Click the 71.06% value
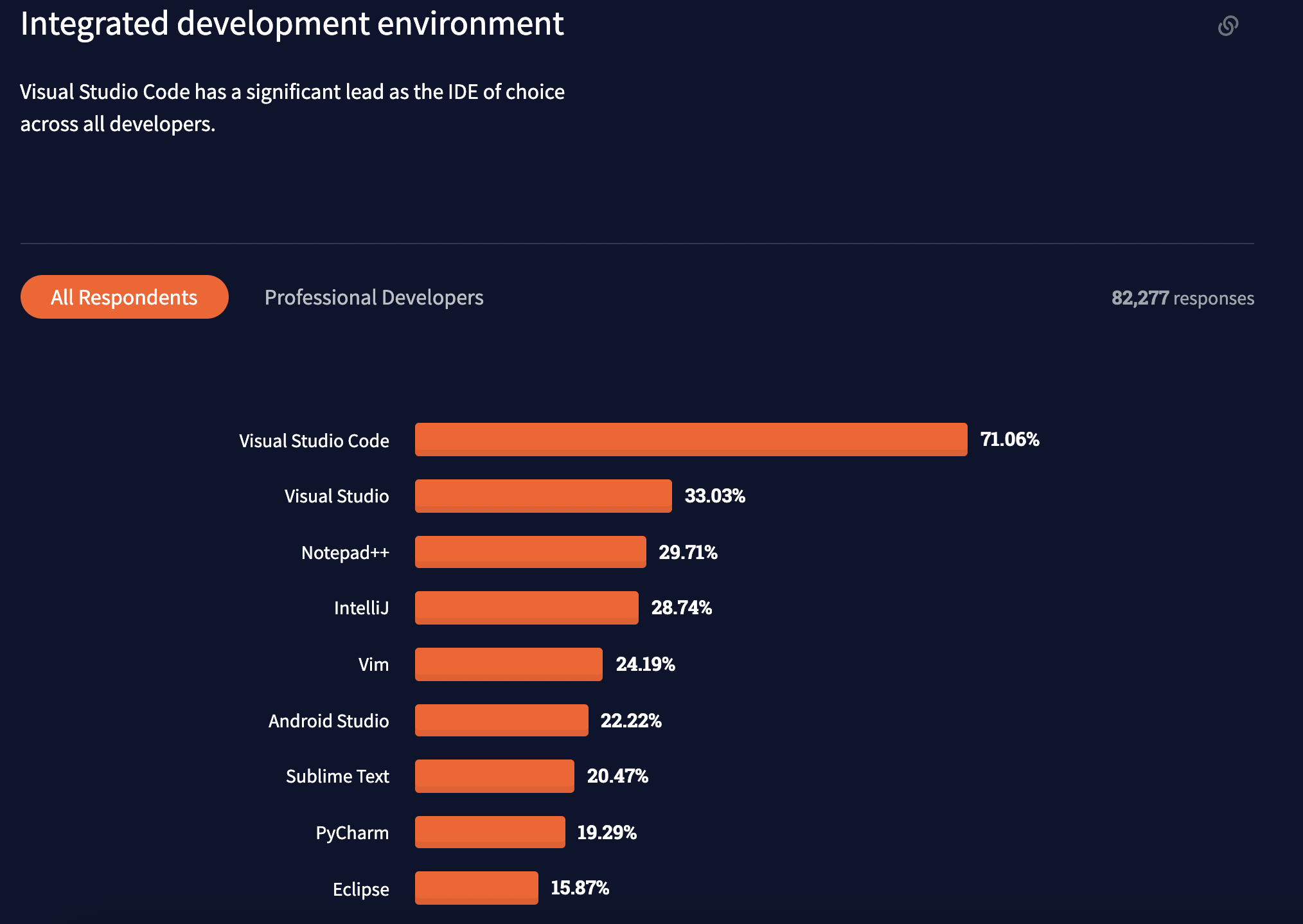The image size is (1303, 924). 1009,440
